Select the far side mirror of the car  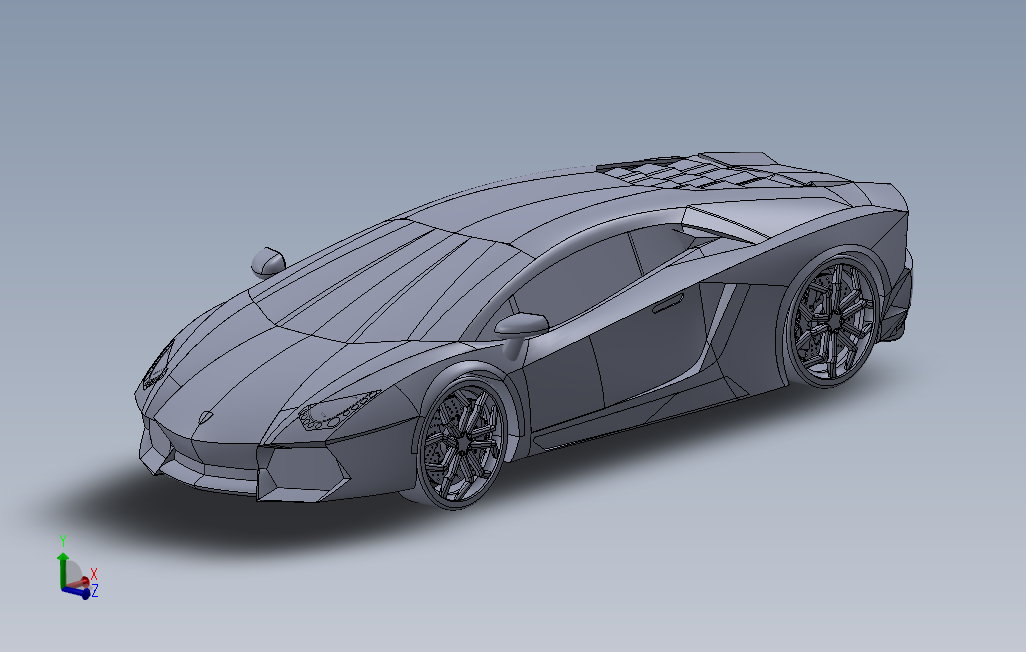[x=268, y=261]
